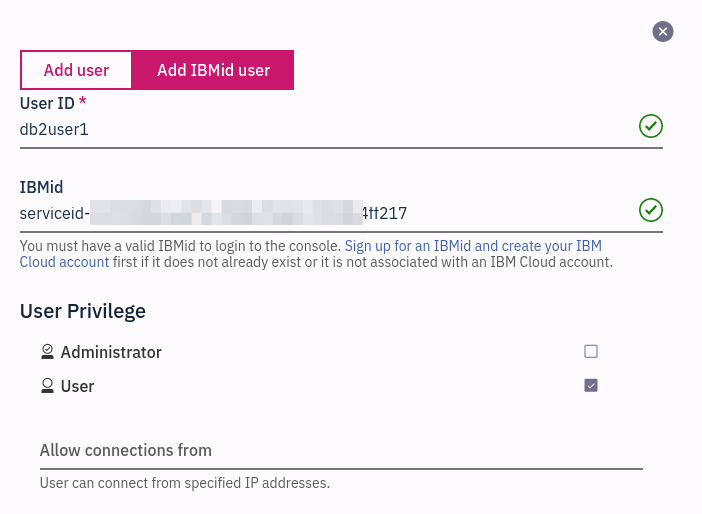Click the Administrator privilege label
This screenshot has height=514, width=702.
coord(111,352)
